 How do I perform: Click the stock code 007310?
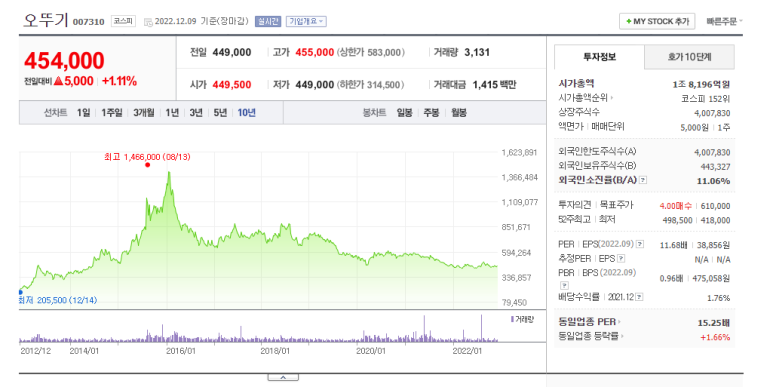coord(89,22)
